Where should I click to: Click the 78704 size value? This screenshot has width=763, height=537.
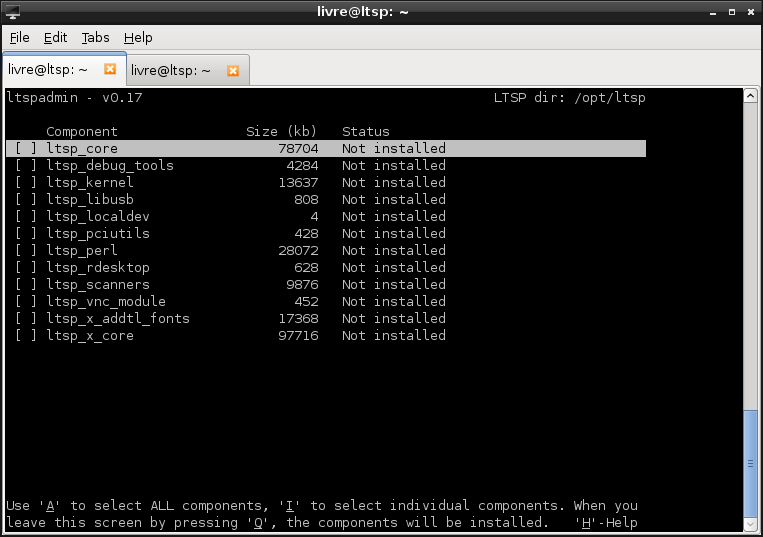[298, 148]
